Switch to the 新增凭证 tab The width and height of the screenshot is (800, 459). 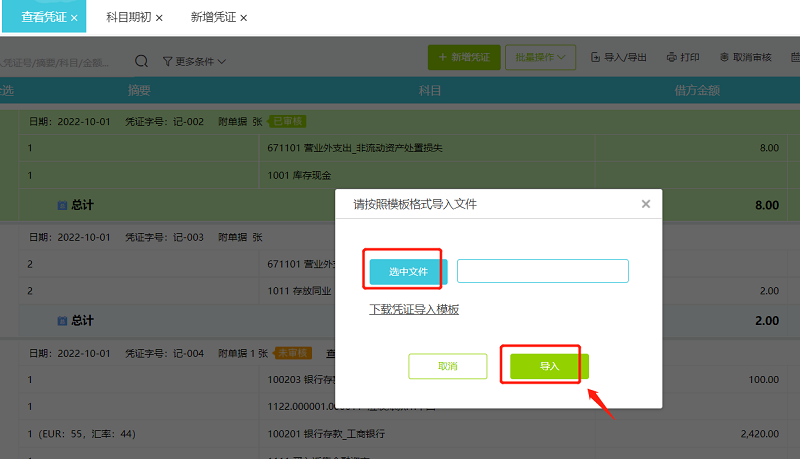(x=212, y=18)
